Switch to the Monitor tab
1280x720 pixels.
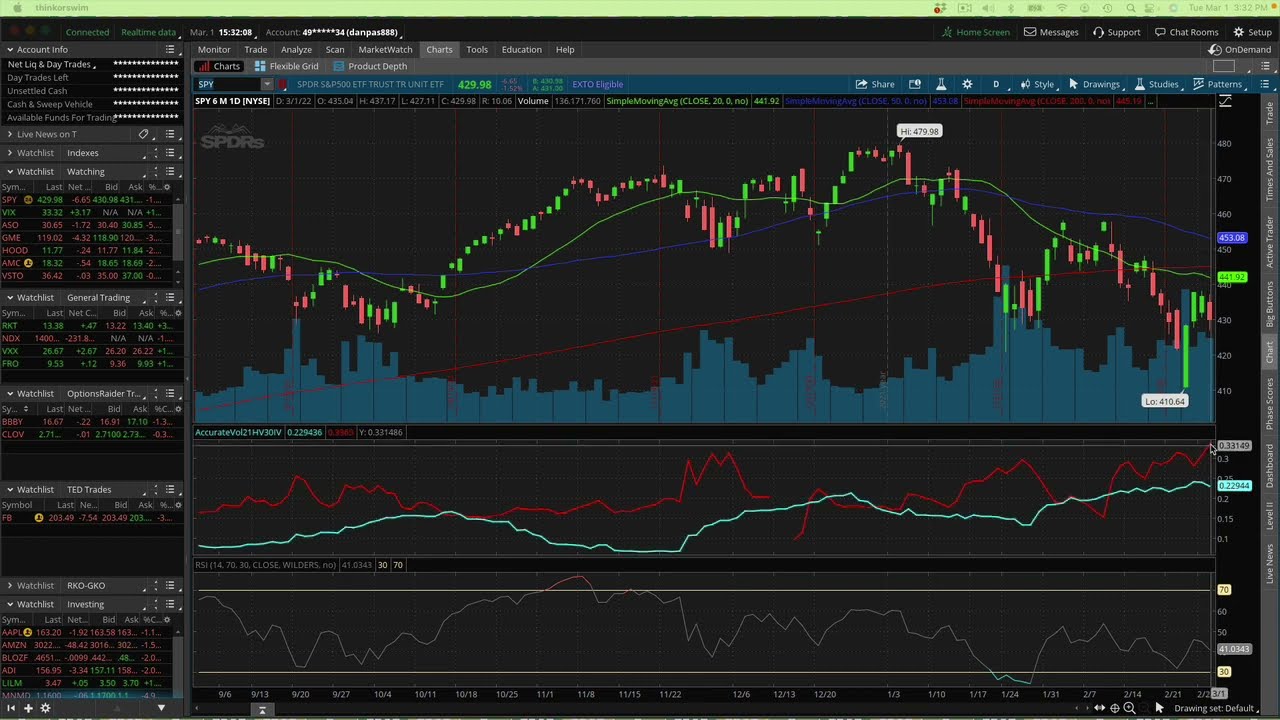click(214, 49)
